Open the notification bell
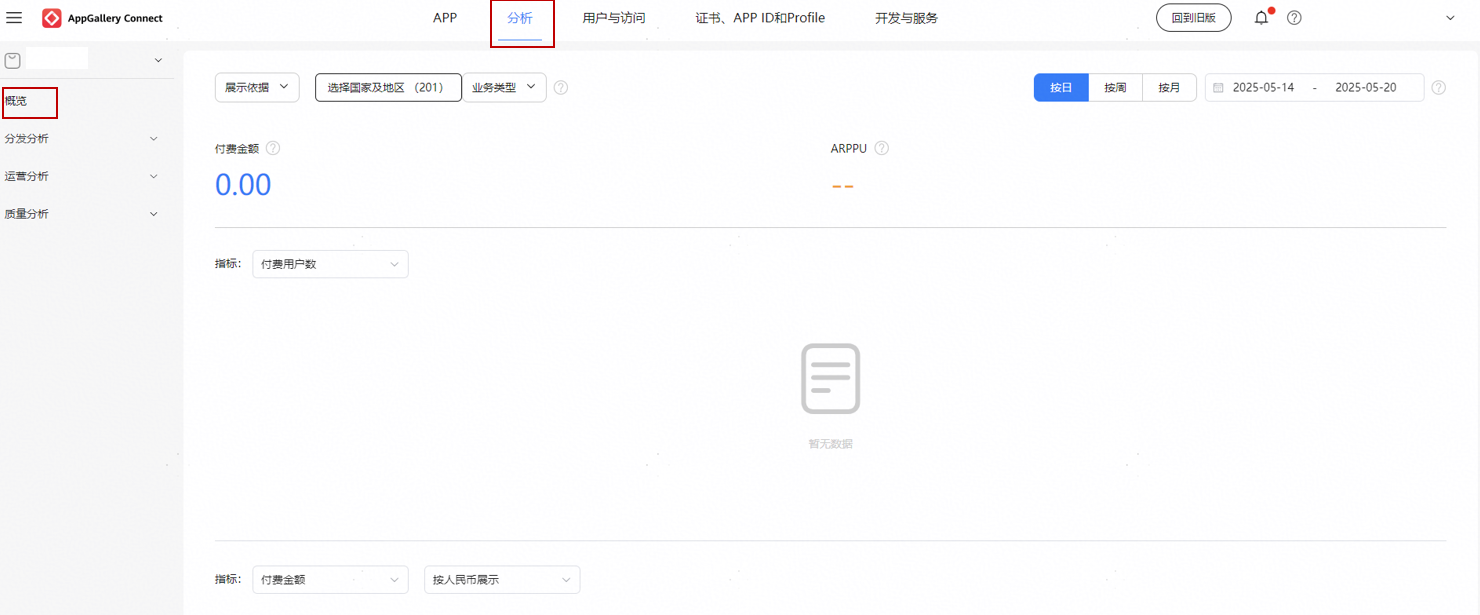The height and width of the screenshot is (615, 1480). click(1261, 18)
